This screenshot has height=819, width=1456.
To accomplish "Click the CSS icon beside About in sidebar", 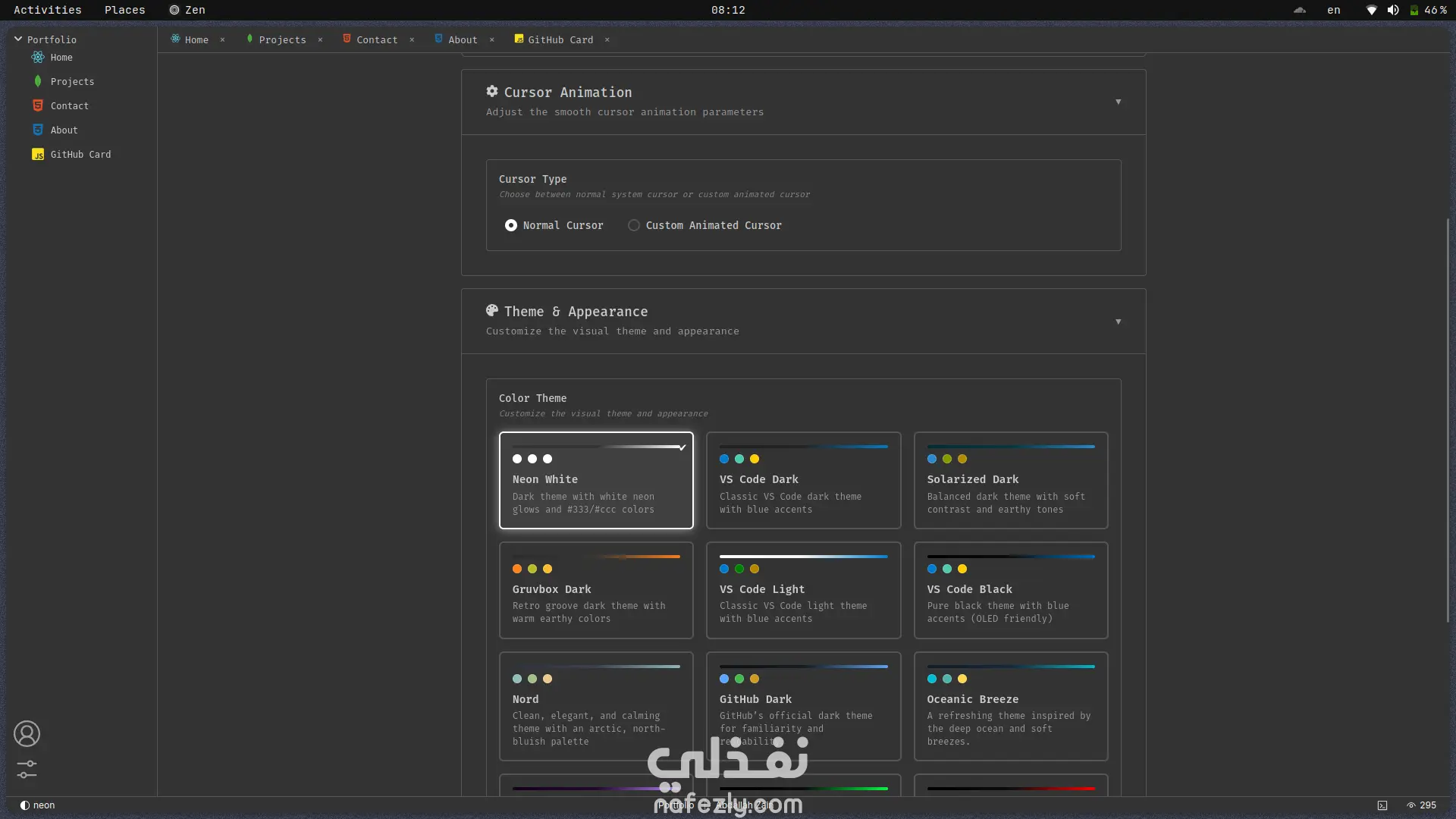I will click(38, 130).
